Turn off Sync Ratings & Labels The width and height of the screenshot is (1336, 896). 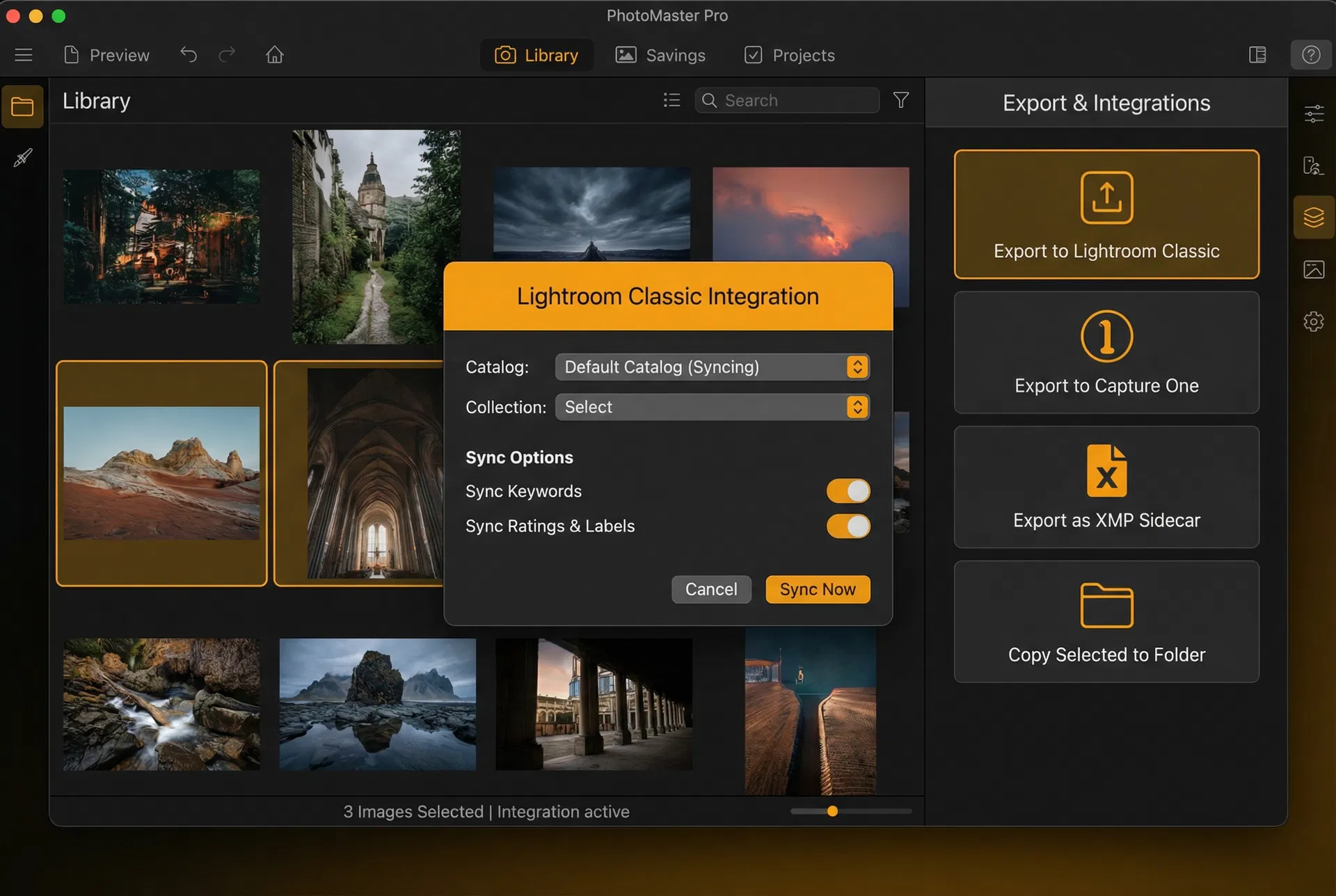coord(848,527)
